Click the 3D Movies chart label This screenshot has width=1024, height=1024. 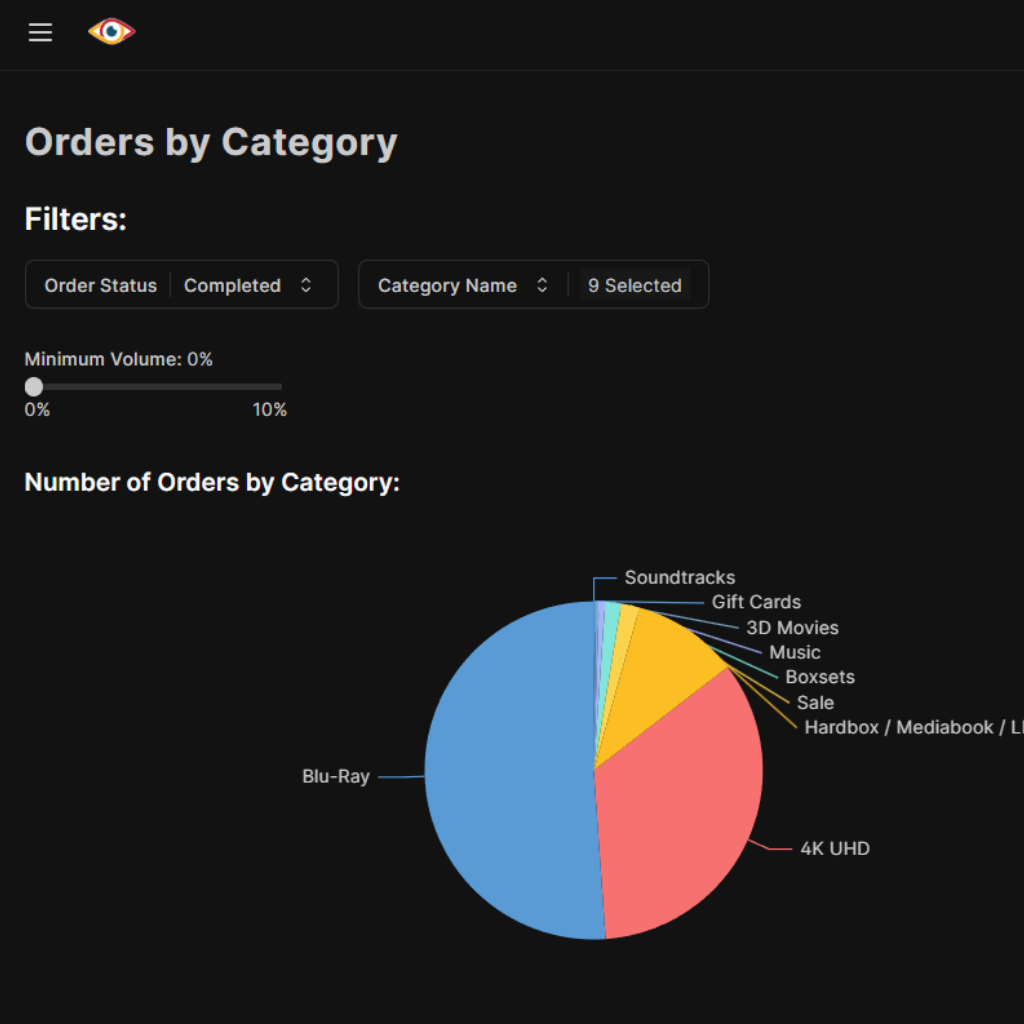pos(792,628)
